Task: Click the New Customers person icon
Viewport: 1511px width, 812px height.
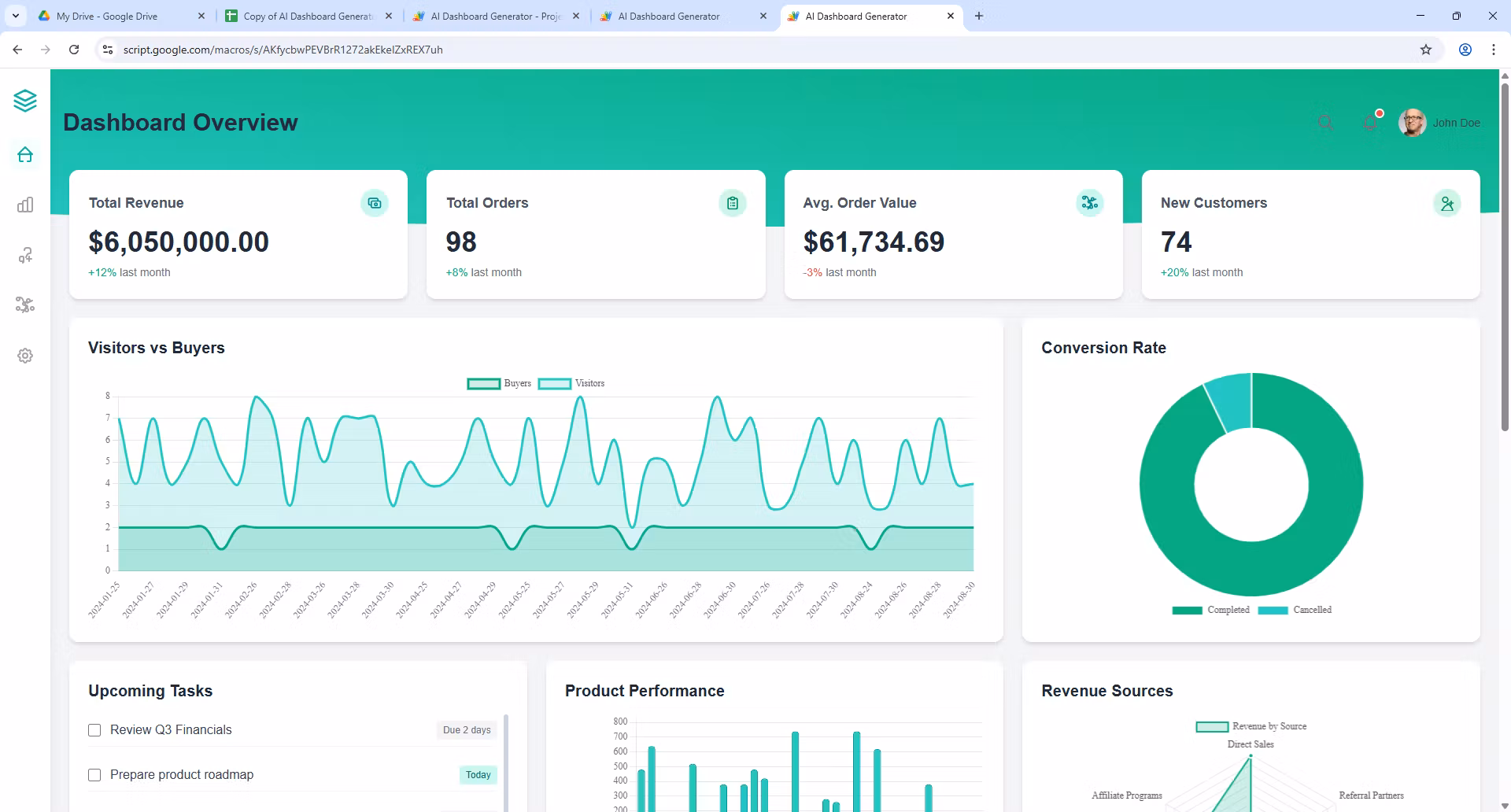Action: (x=1447, y=203)
